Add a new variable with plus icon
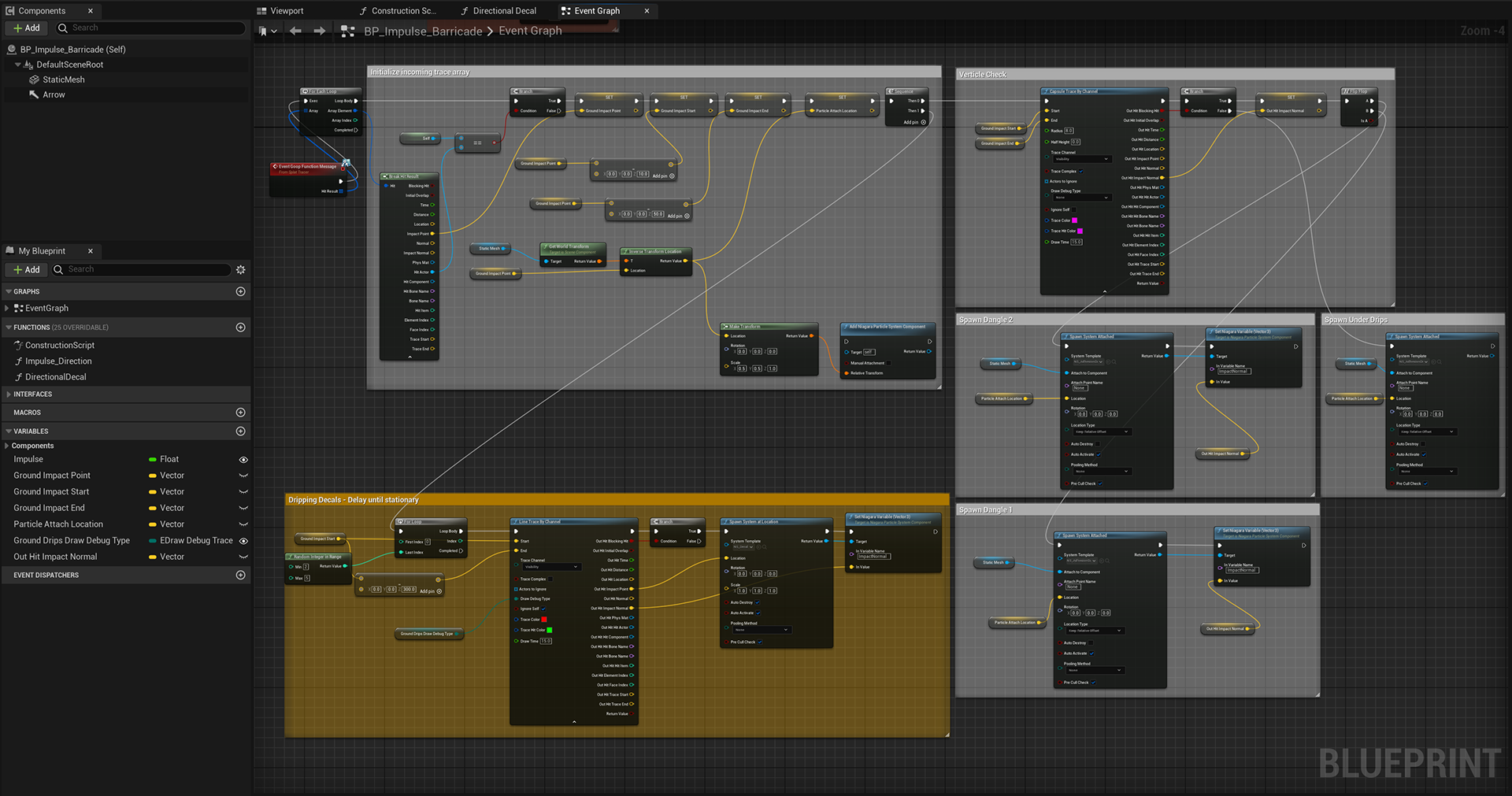1512x796 pixels. click(241, 431)
